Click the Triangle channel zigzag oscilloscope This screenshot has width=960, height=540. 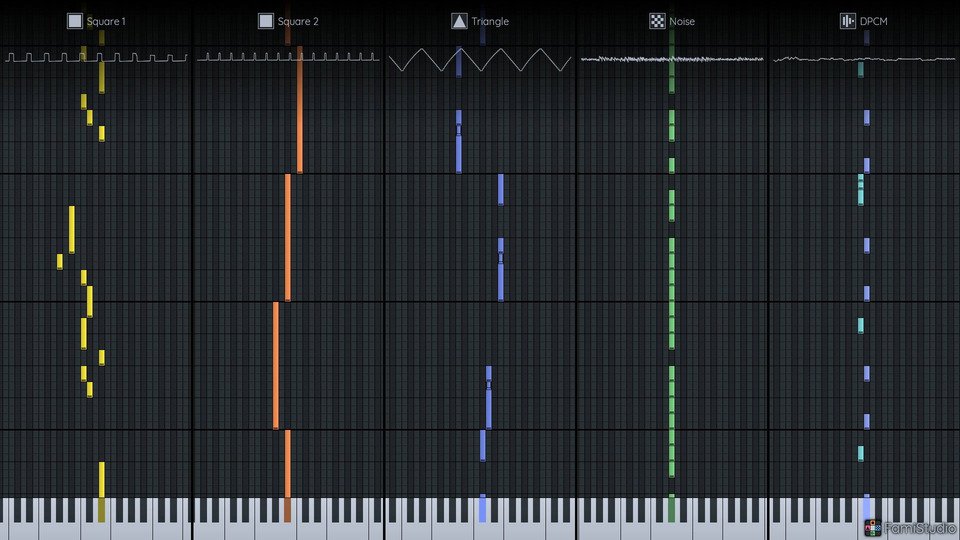pyautogui.click(x=480, y=60)
